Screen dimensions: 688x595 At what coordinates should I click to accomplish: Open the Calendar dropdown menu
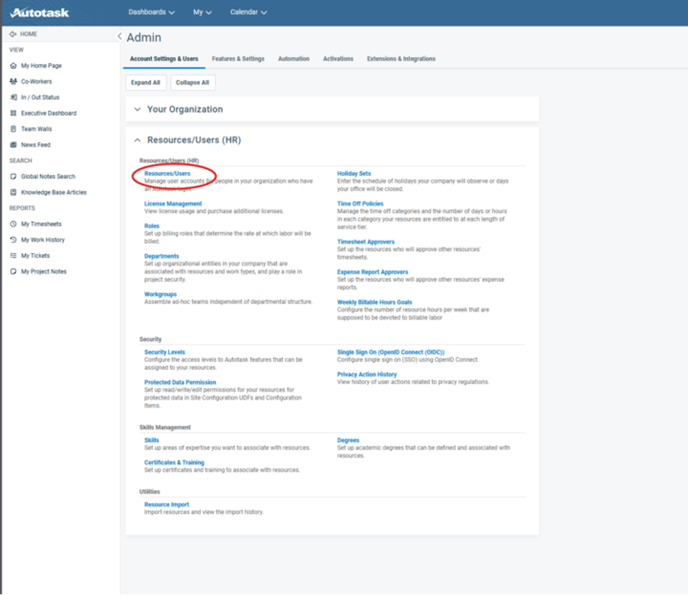click(x=248, y=12)
